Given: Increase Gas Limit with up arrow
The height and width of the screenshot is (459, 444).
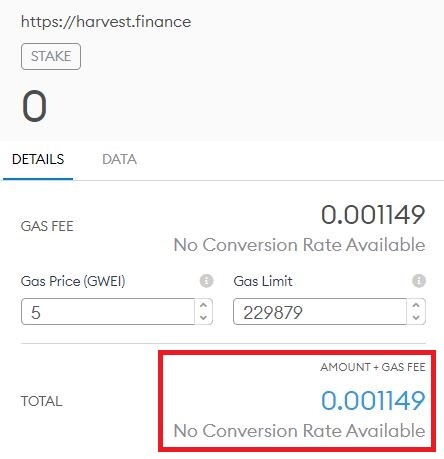Looking at the screenshot, I should pos(416,305).
